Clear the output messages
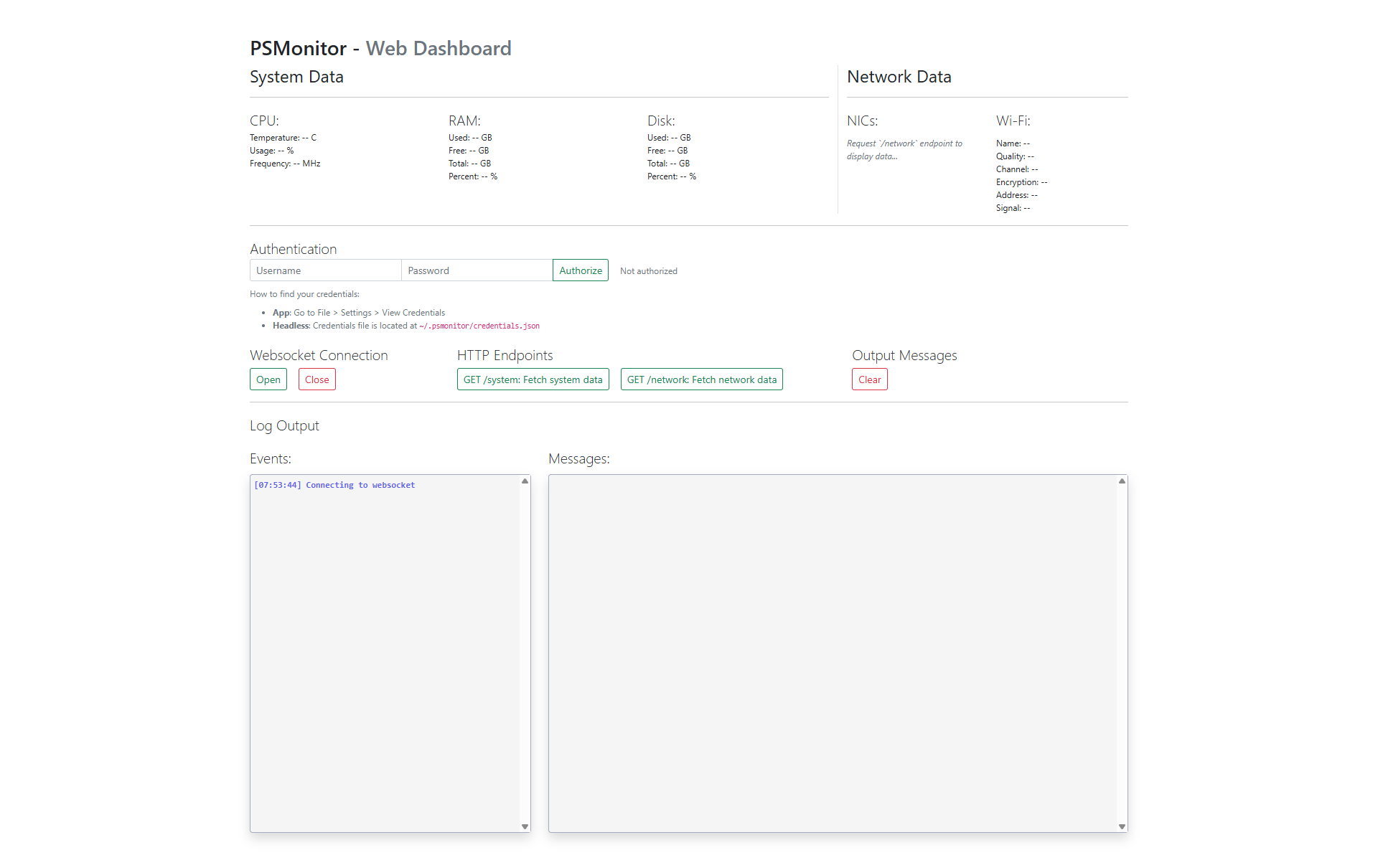The width and height of the screenshot is (1378, 868). (x=869, y=379)
